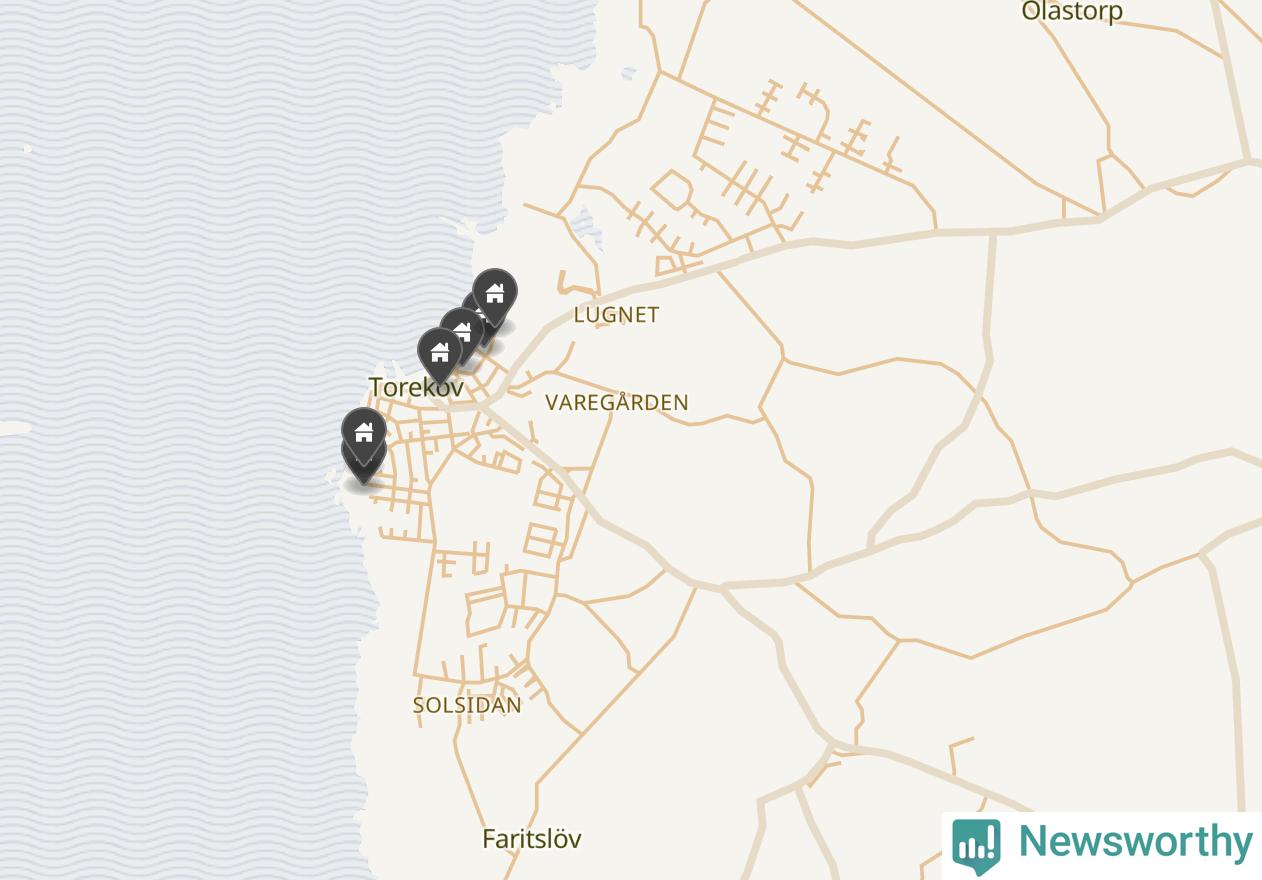Image resolution: width=1262 pixels, height=880 pixels.
Task: Select the northernmost house marker
Action: click(x=495, y=295)
